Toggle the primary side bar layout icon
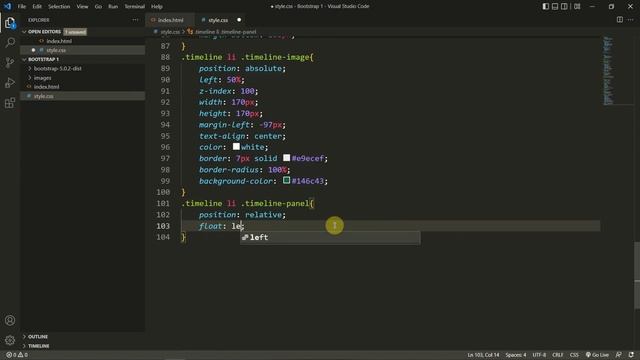Image resolution: width=640 pixels, height=360 pixels. tap(545, 6)
